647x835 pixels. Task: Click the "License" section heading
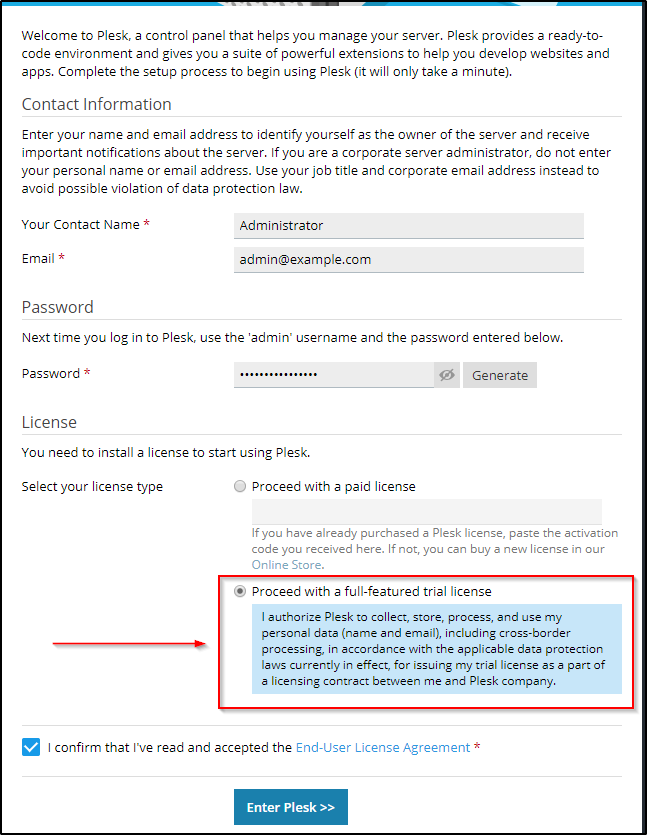tap(49, 422)
